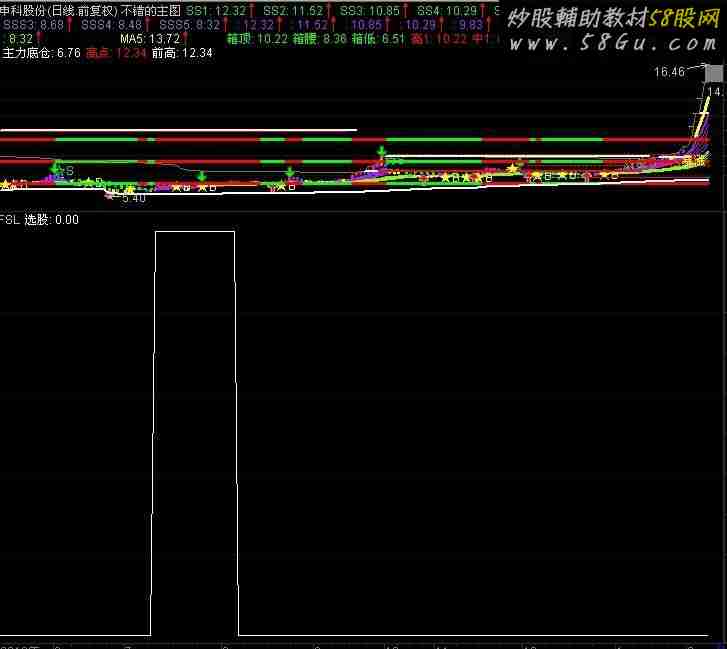
Task: Click the 箱顶: 10.22 box-top value
Action: click(256, 38)
